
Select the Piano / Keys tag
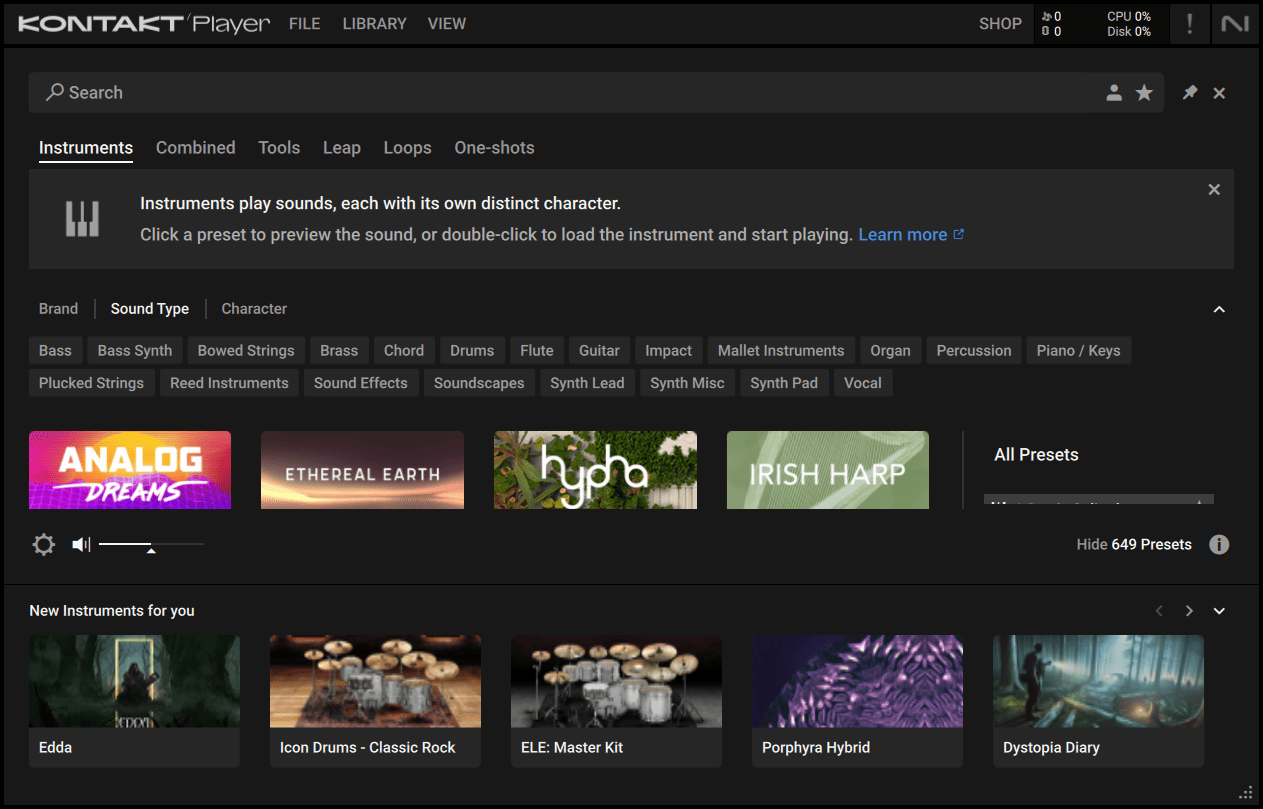click(1078, 351)
